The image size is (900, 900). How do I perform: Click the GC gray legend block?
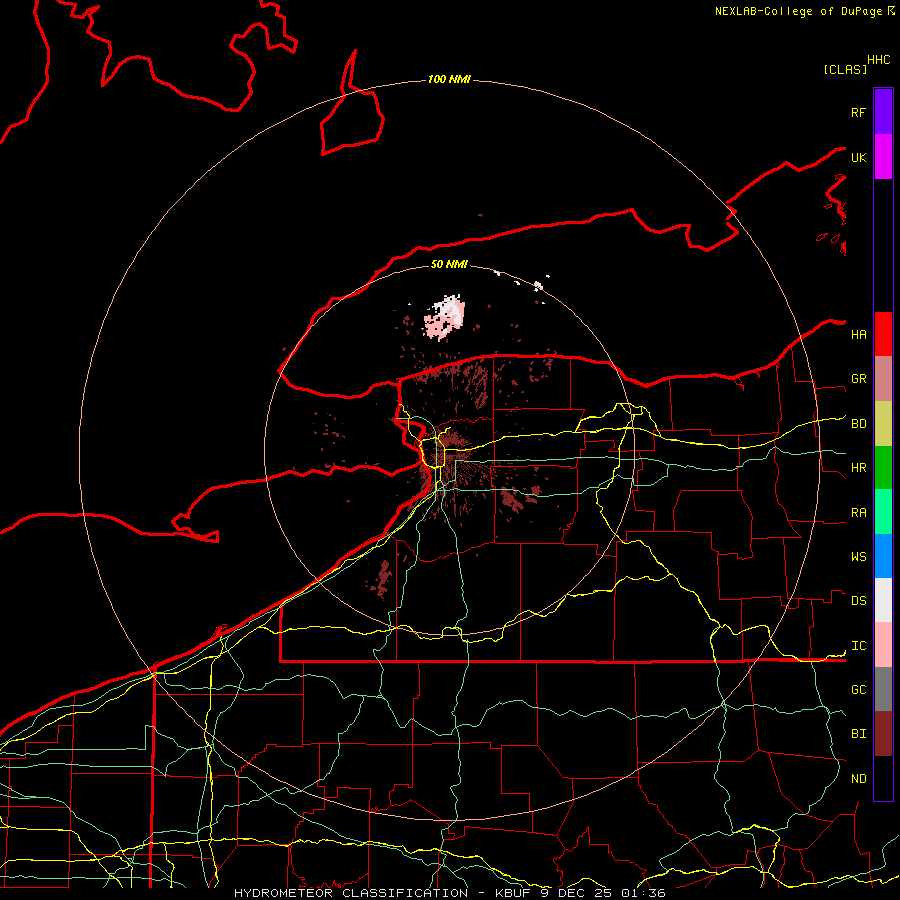click(x=883, y=689)
